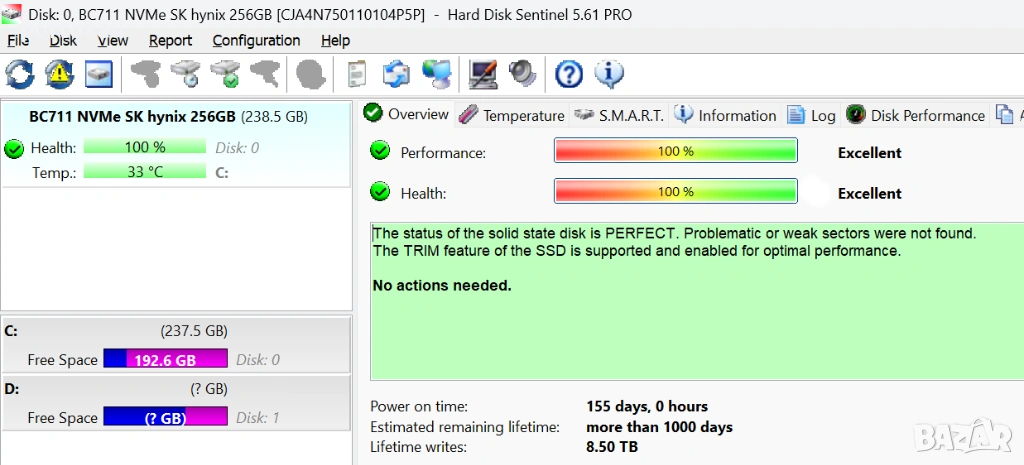Open the Disk Performance tab
Viewport: 1024px width, 465px height.
coord(916,115)
